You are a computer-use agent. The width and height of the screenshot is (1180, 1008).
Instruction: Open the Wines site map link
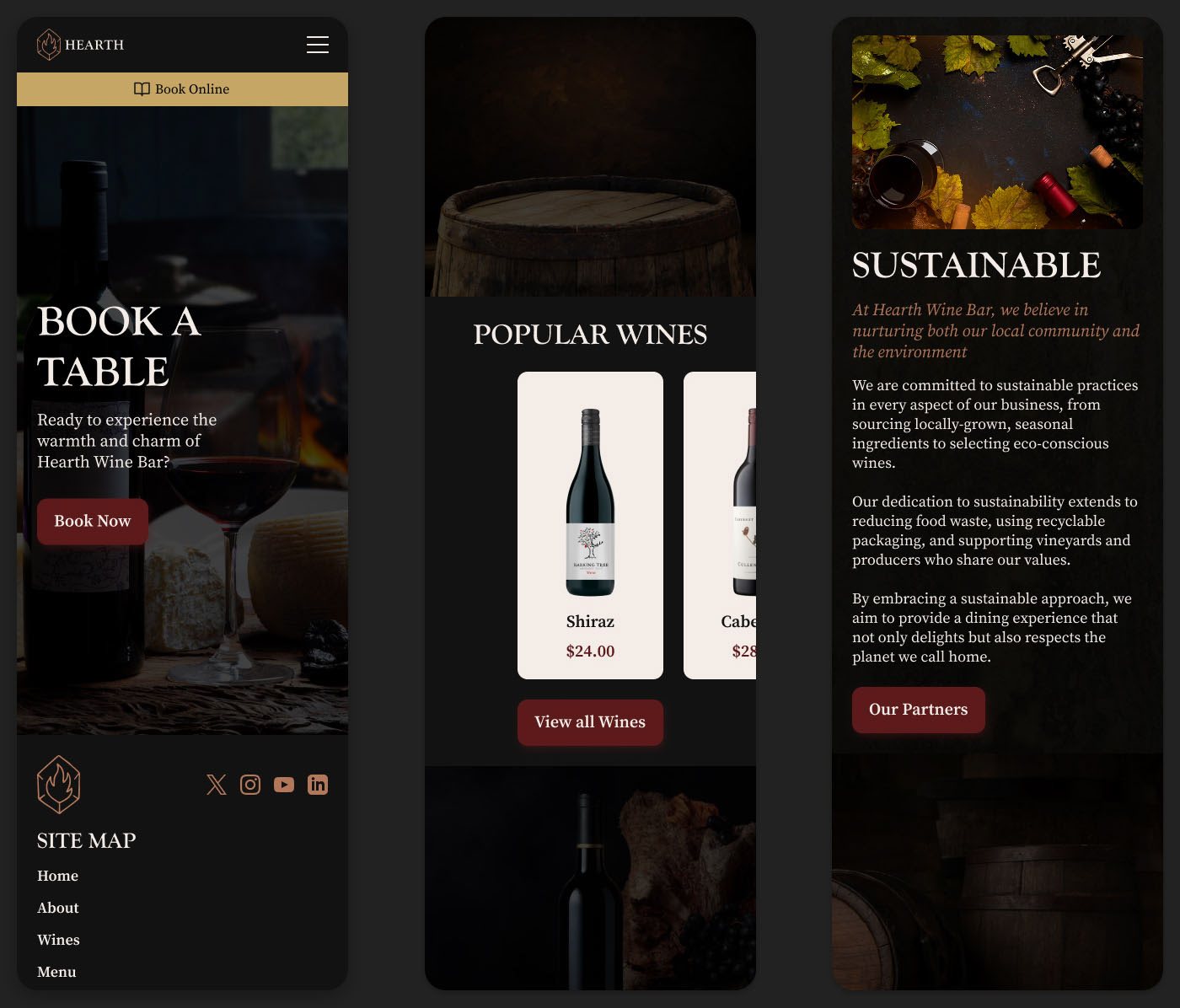(59, 940)
